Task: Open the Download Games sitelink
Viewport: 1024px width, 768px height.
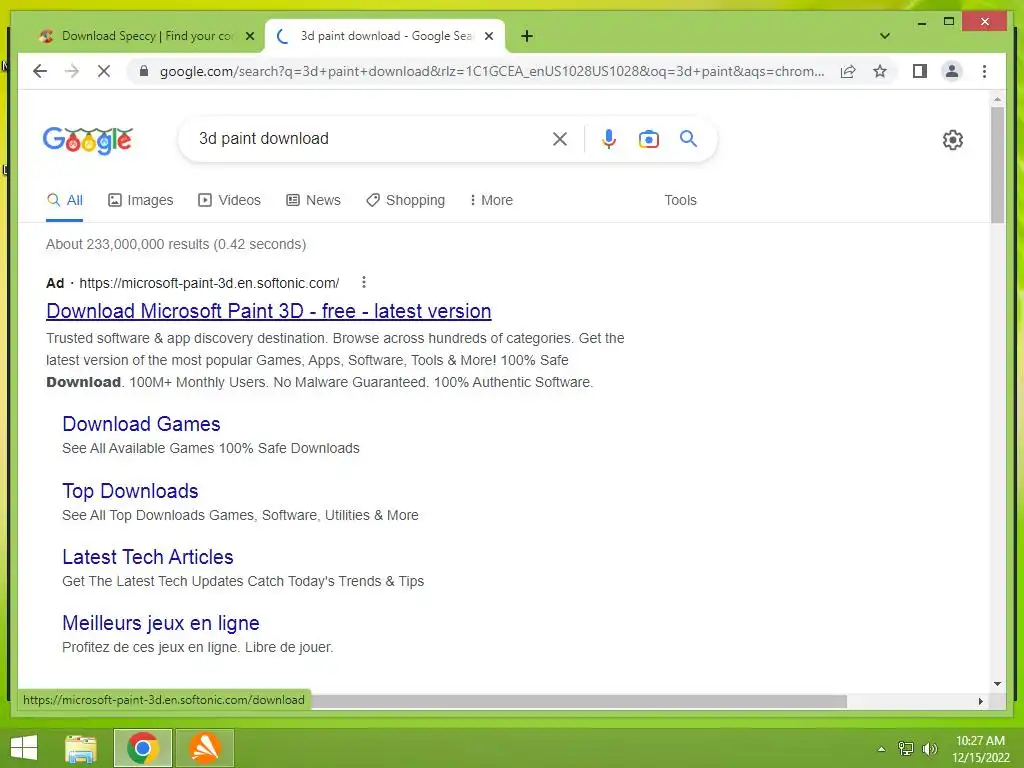Action: (141, 424)
